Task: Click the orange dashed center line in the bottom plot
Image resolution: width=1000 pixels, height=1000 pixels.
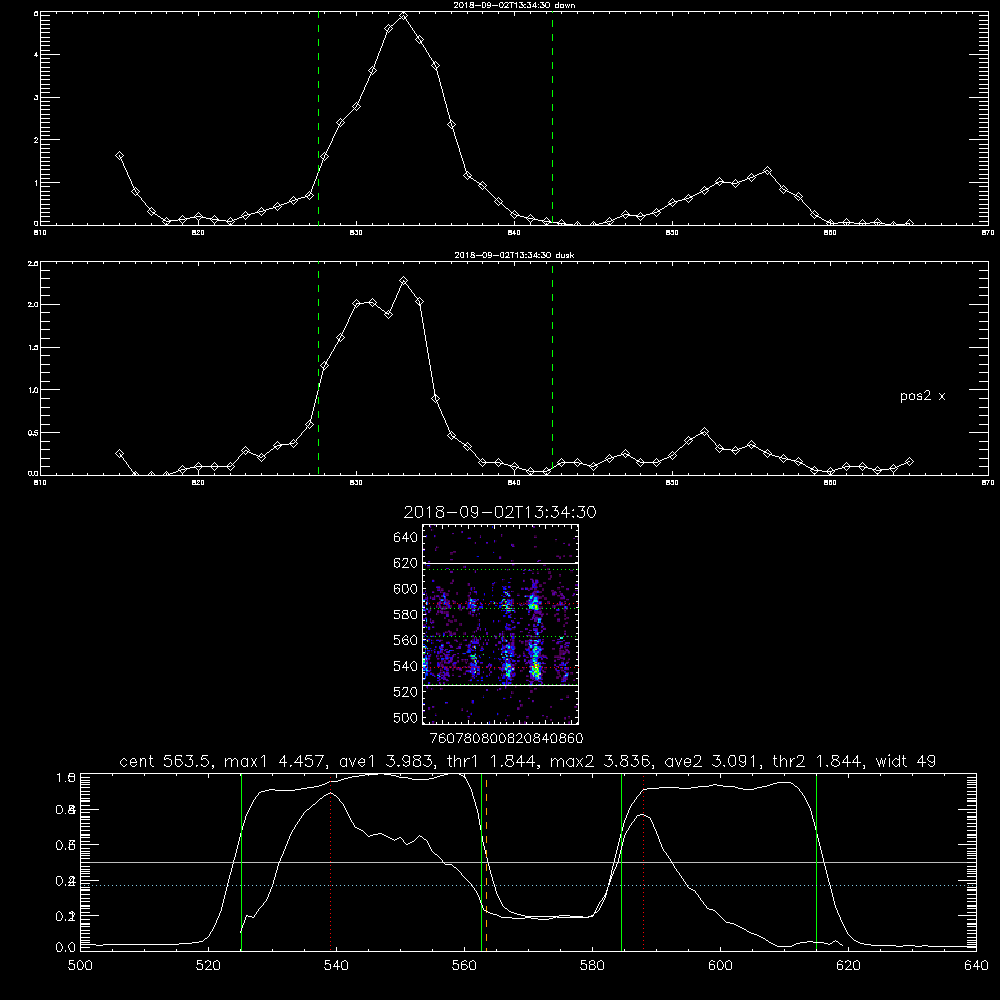Action: point(487,861)
